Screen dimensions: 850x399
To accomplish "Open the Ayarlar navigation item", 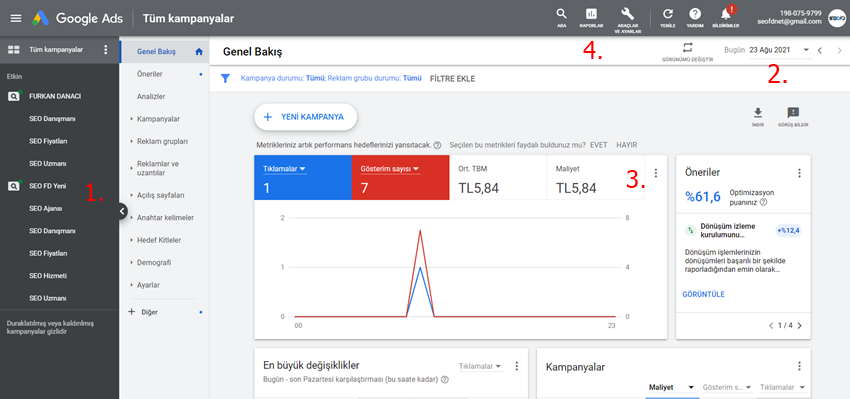I will click(149, 285).
